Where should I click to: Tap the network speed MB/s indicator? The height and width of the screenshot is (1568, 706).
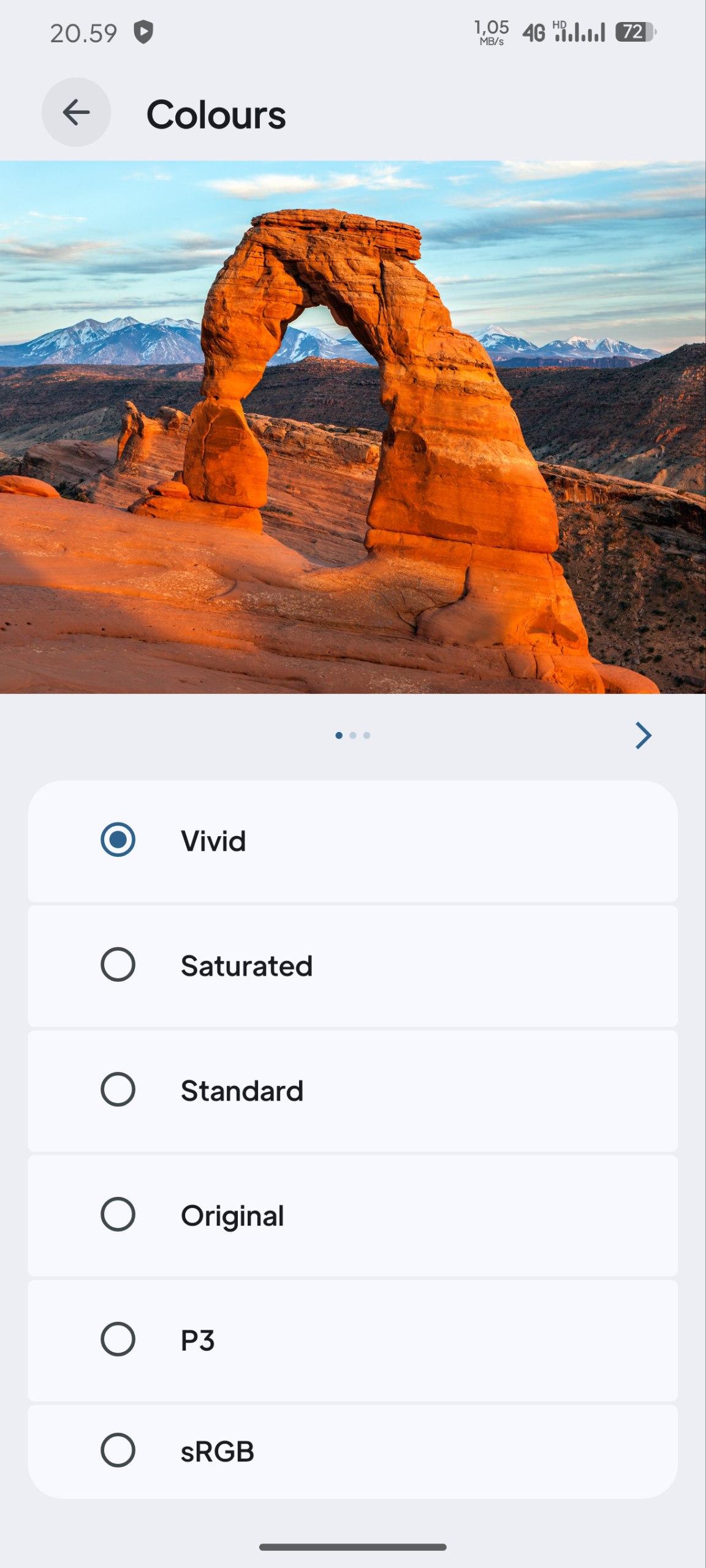pos(492,32)
